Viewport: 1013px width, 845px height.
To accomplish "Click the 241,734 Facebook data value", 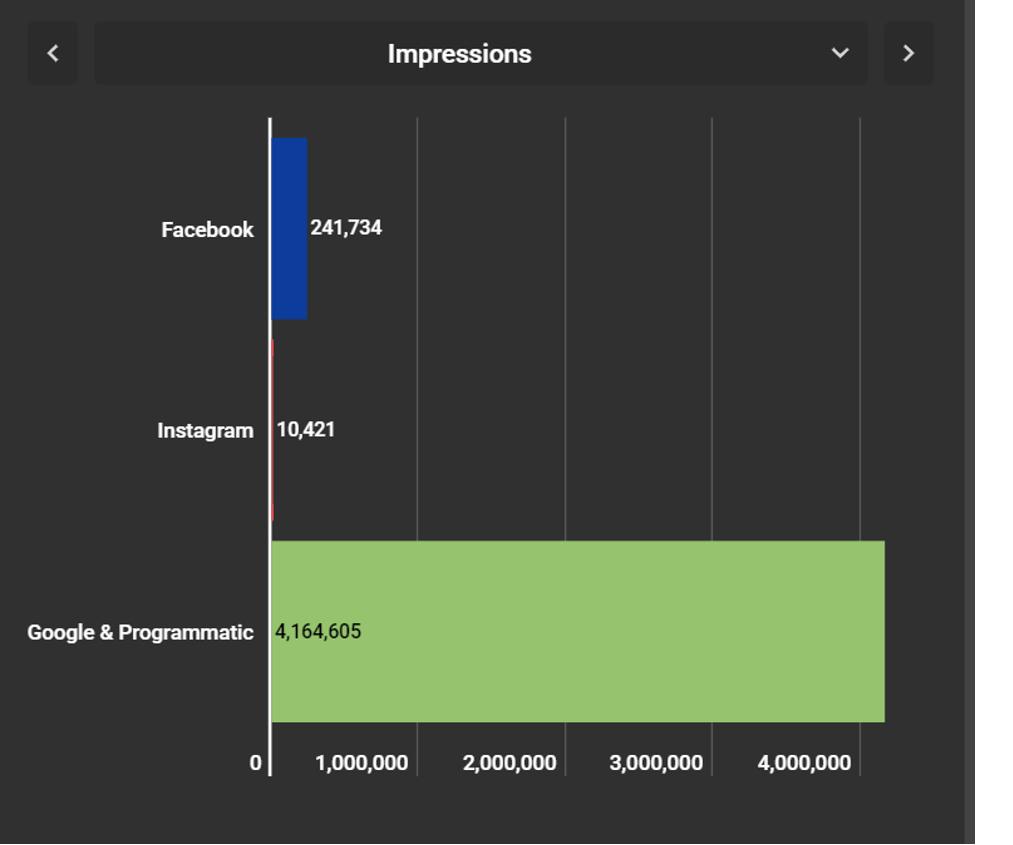I will (x=346, y=228).
